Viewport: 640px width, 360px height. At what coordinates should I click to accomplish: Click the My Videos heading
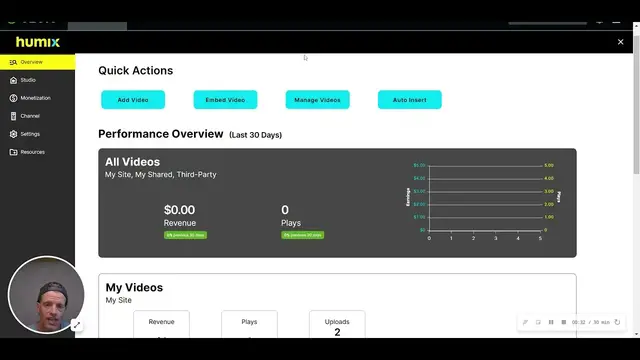(134, 287)
